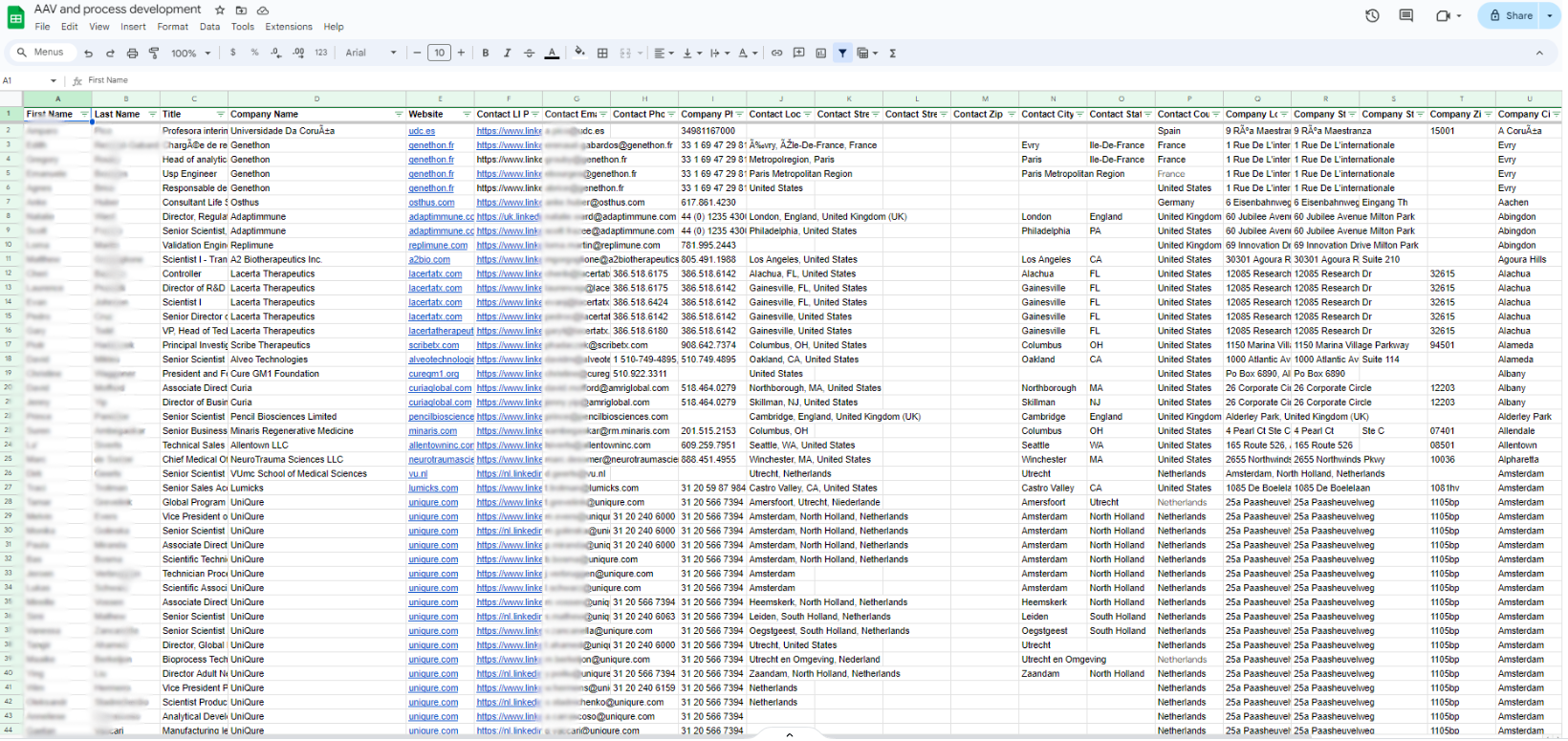Click the Share button
Screen dimensions: 1568x741
[x=1512, y=15]
